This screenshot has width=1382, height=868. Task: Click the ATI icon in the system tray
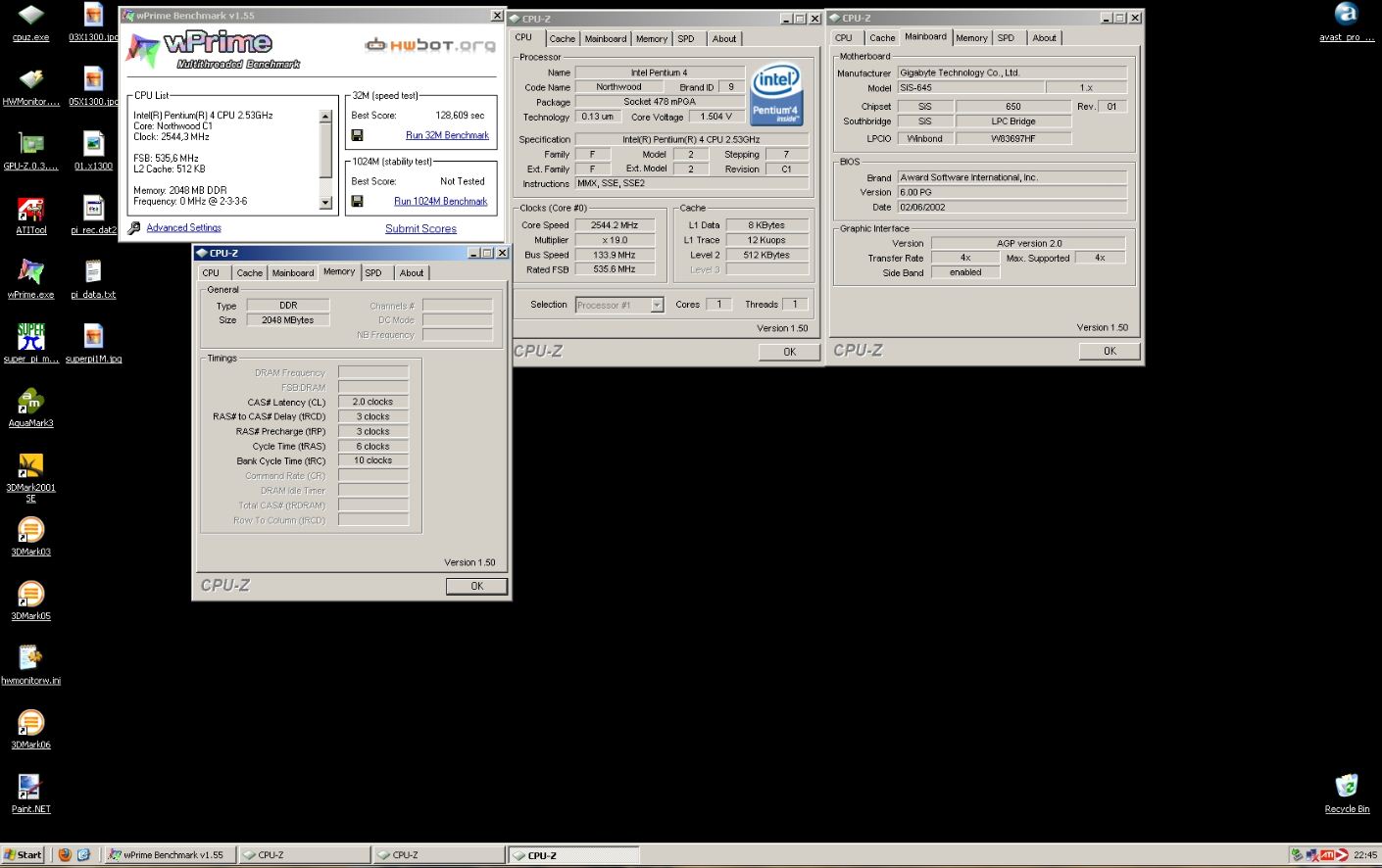coord(1329,854)
